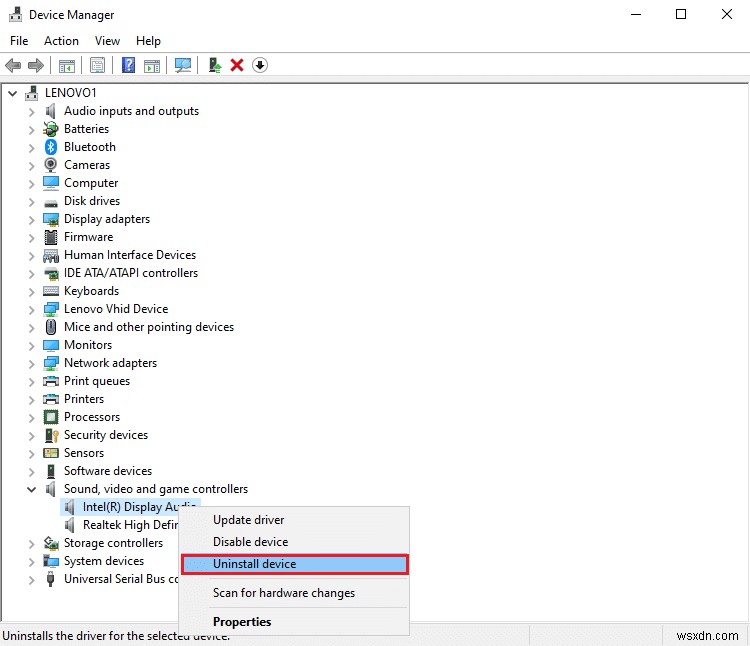Click the Storage controllers icon
The height and width of the screenshot is (646, 750).
tap(51, 543)
